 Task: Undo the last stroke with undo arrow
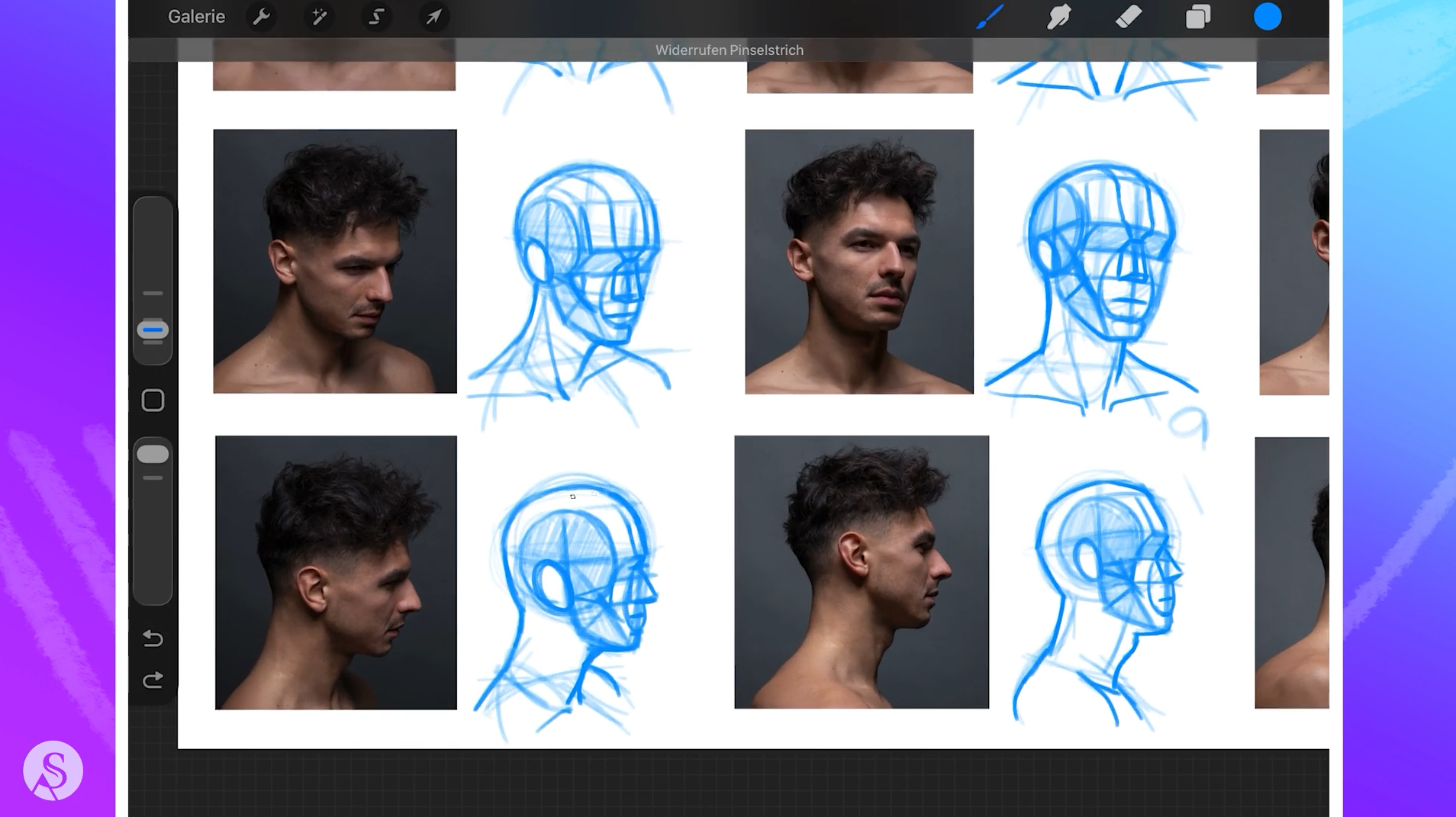click(153, 638)
